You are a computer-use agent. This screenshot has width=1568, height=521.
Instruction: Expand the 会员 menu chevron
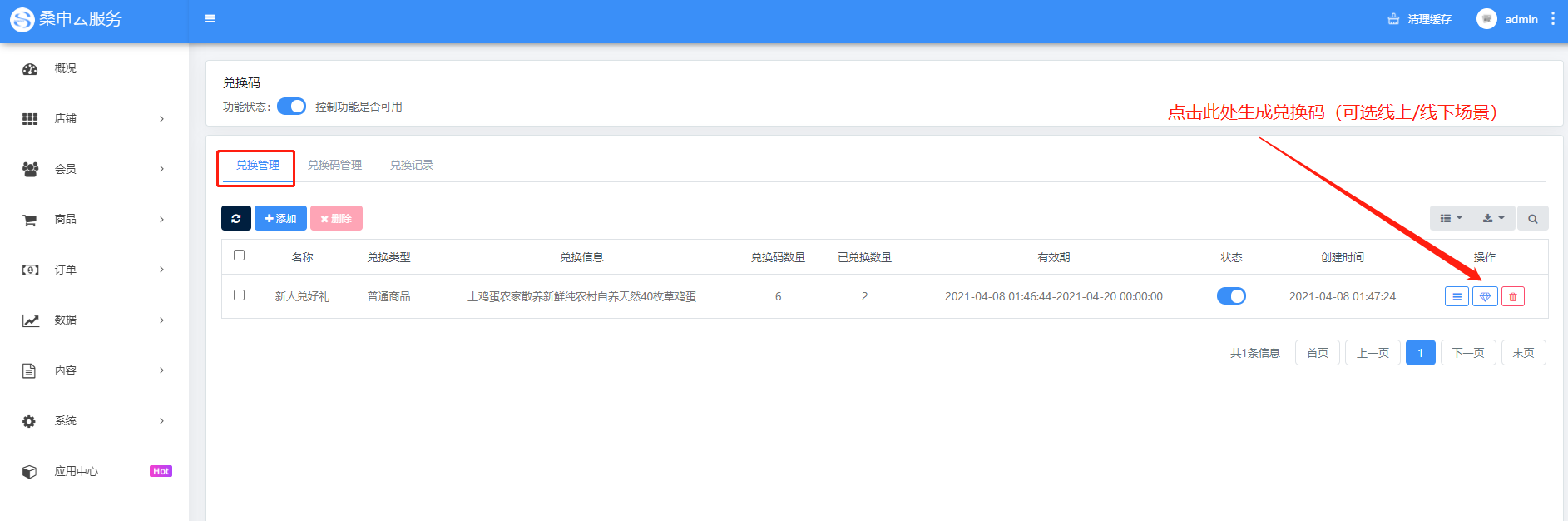pos(162,169)
